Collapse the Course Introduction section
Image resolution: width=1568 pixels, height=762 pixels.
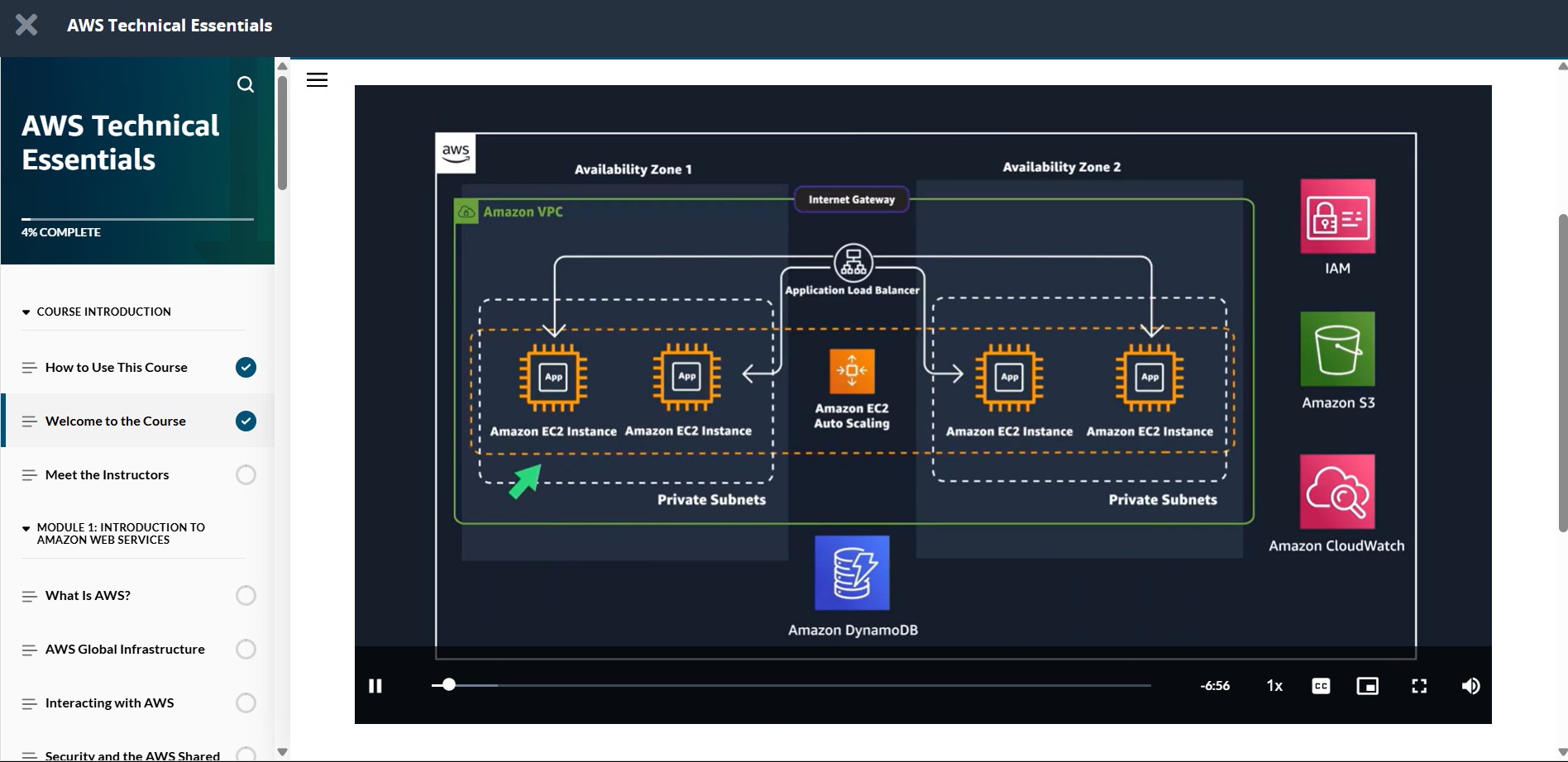click(26, 312)
